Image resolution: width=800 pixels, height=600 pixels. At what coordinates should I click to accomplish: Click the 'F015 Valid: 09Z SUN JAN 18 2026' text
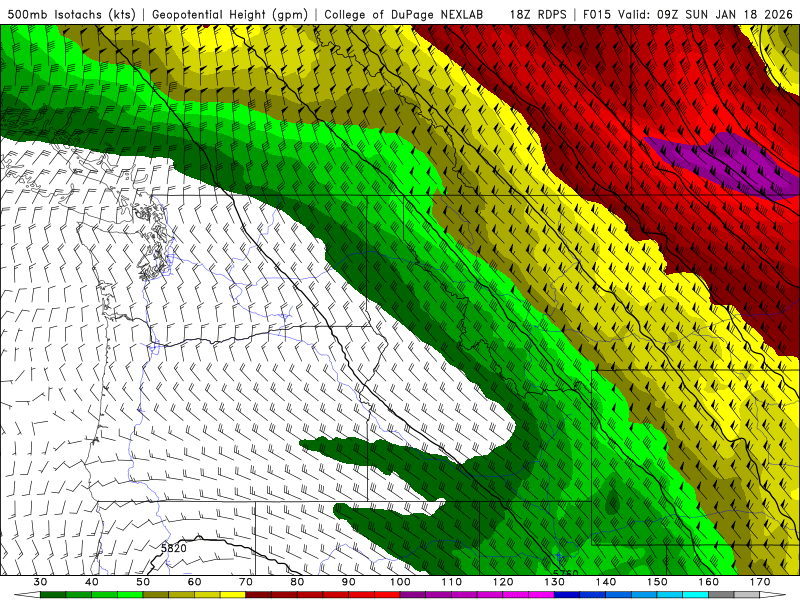click(688, 14)
